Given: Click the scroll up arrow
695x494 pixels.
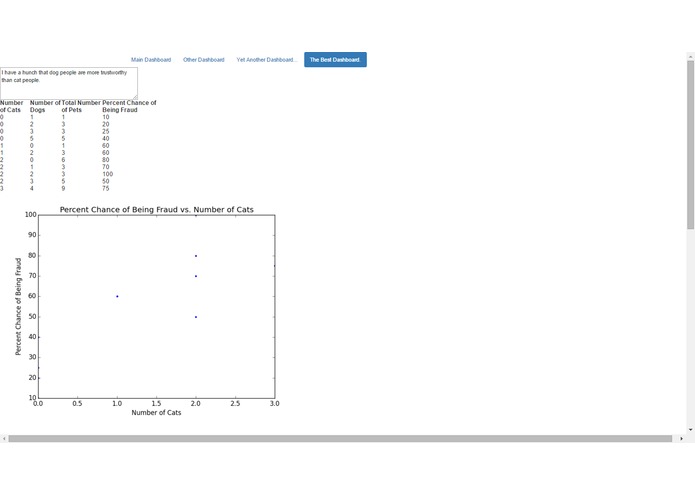Looking at the screenshot, I should coord(691,57).
